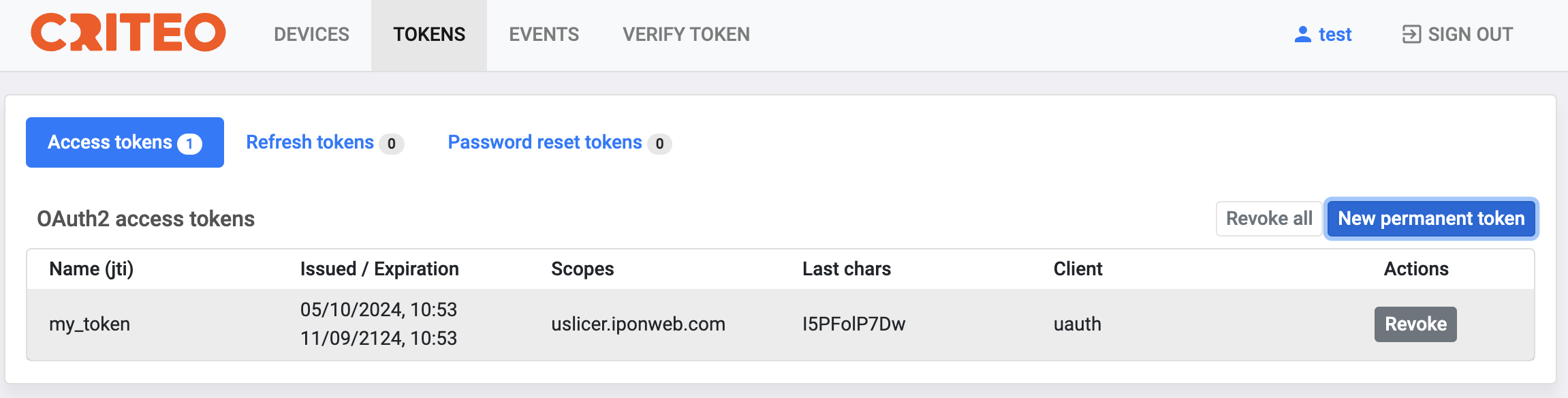
Task: Click the sign out arrow icon
Action: click(x=1411, y=34)
